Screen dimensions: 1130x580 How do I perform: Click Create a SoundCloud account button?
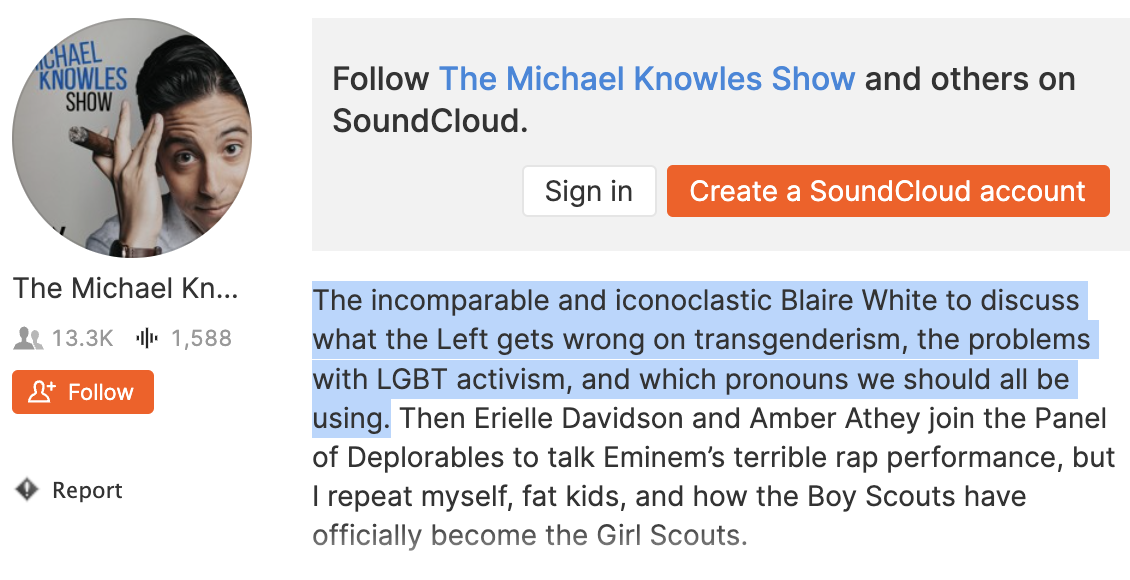pos(887,191)
